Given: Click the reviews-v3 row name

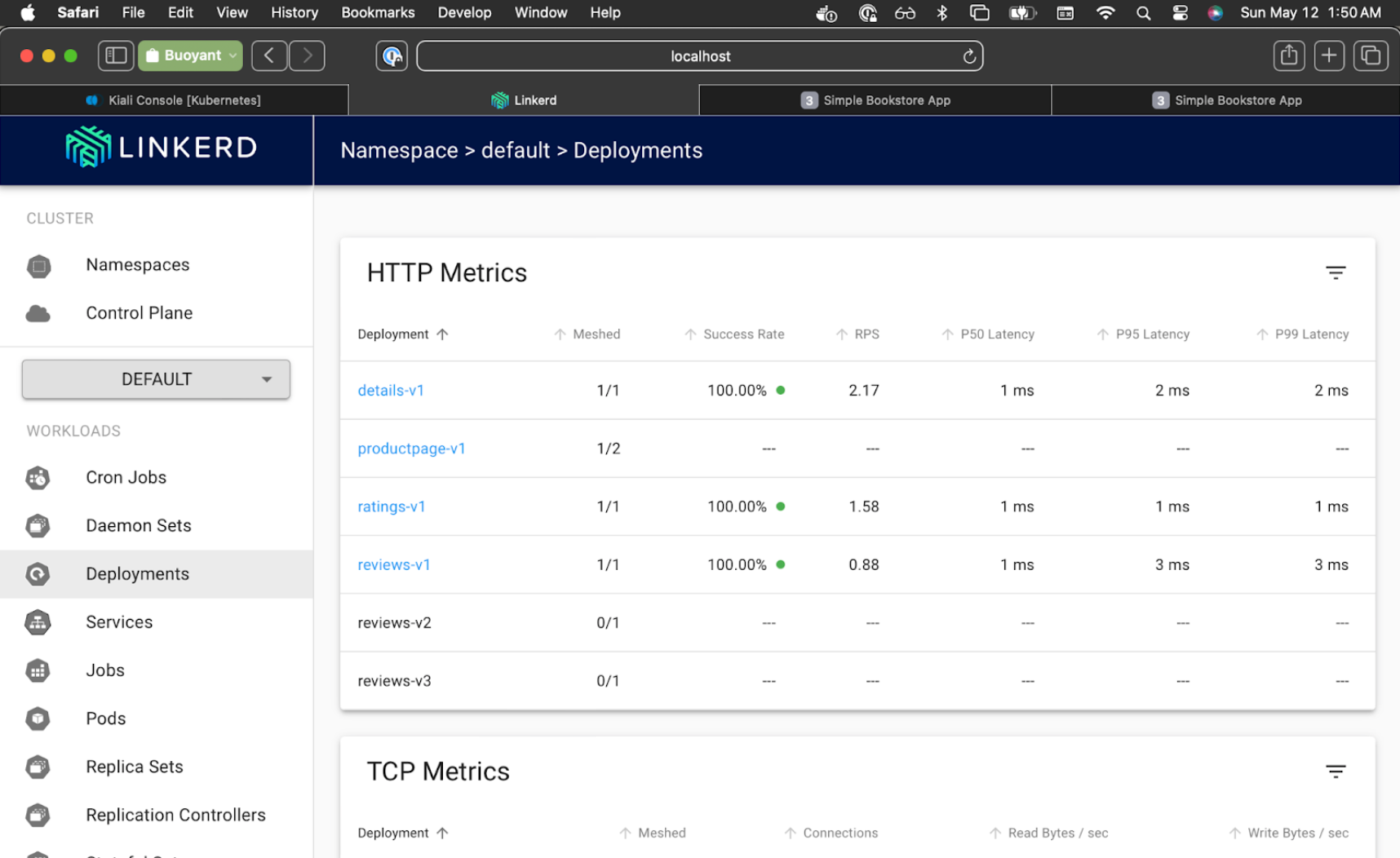Looking at the screenshot, I should point(394,681).
